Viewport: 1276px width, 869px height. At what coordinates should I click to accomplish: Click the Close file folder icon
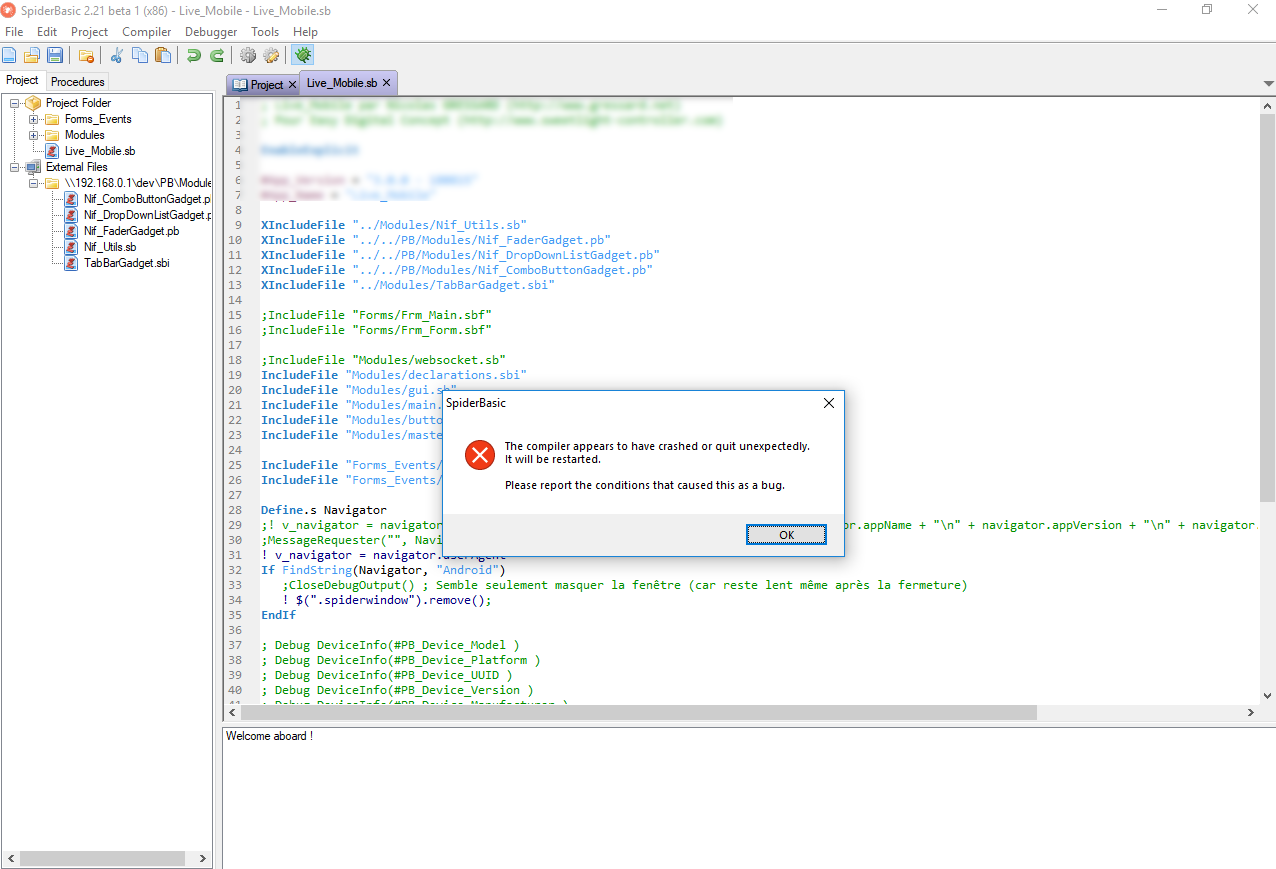pyautogui.click(x=86, y=55)
